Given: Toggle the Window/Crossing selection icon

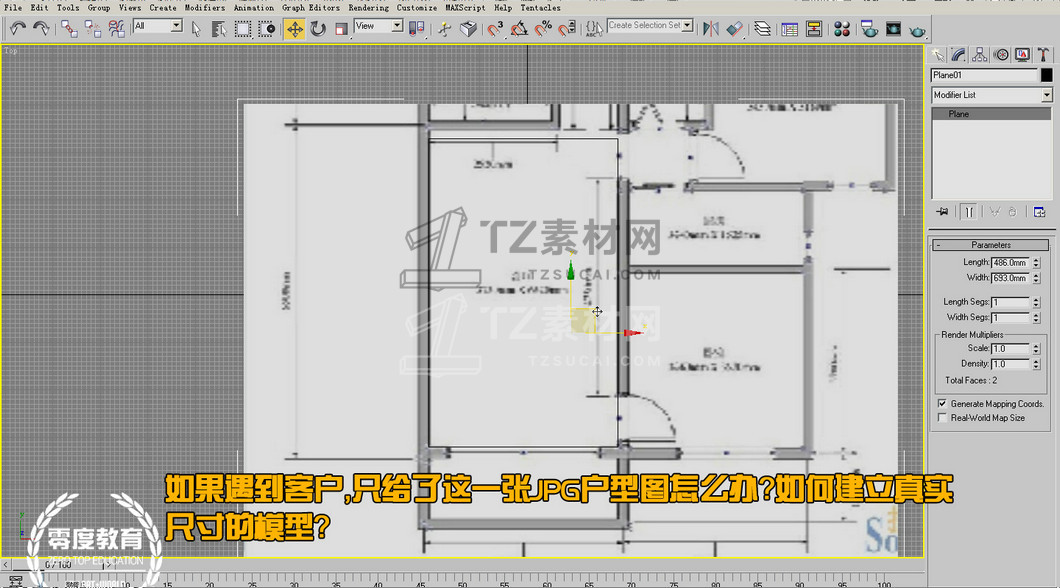Looking at the screenshot, I should point(267,28).
